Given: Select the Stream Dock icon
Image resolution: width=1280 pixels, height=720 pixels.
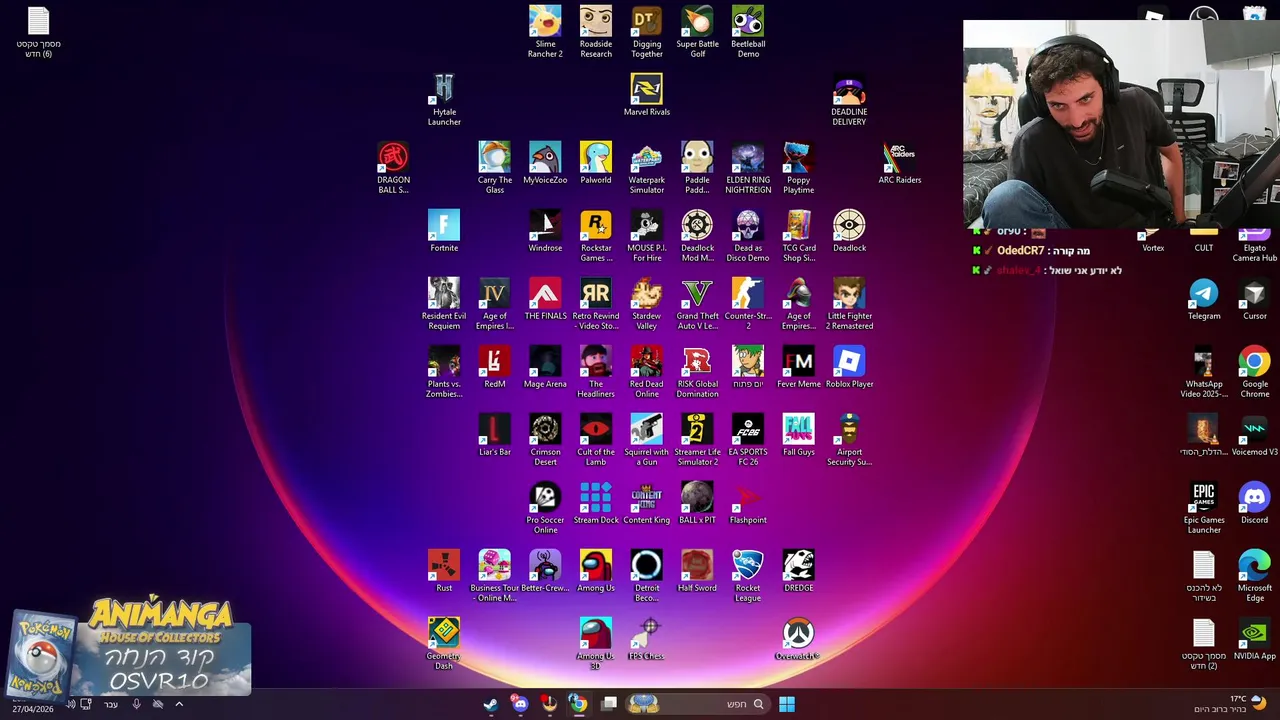Looking at the screenshot, I should (x=596, y=503).
